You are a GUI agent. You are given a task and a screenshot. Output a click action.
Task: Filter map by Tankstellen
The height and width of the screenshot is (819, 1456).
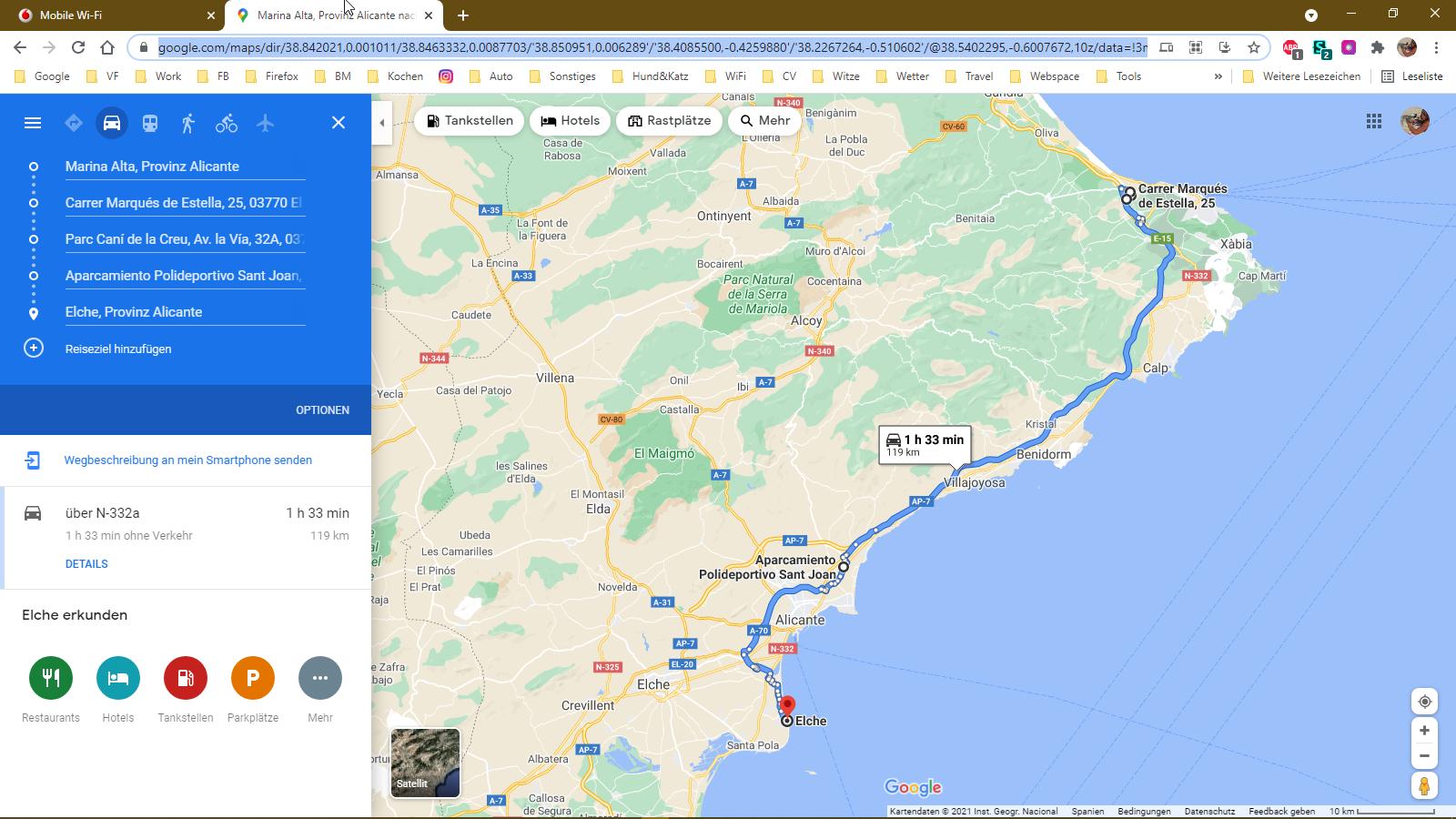pos(470,121)
